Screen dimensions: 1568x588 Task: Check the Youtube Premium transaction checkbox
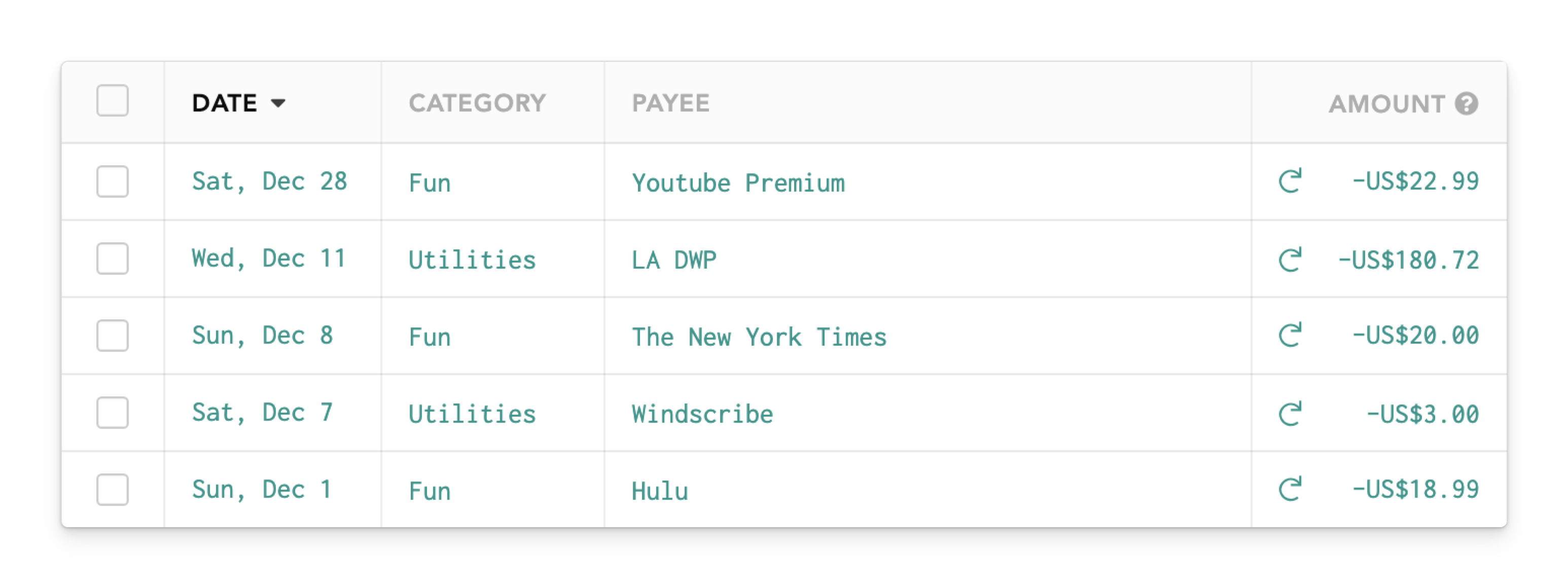(113, 181)
